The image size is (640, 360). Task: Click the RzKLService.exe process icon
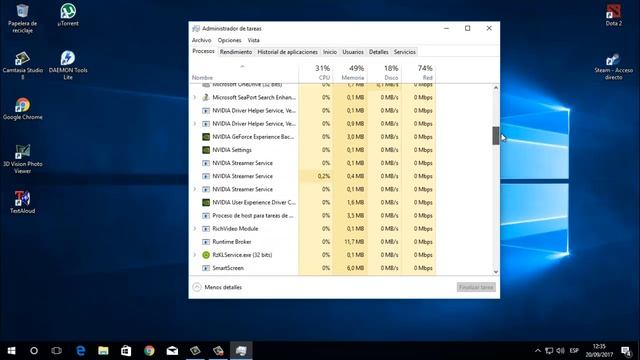[x=206, y=255]
